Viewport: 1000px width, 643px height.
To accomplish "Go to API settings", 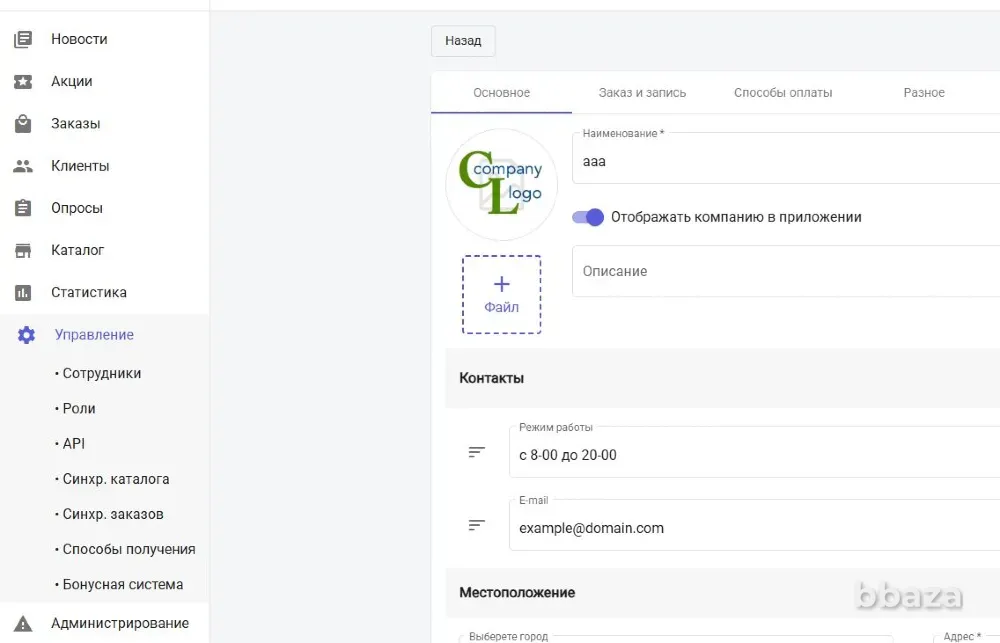I will click(74, 443).
